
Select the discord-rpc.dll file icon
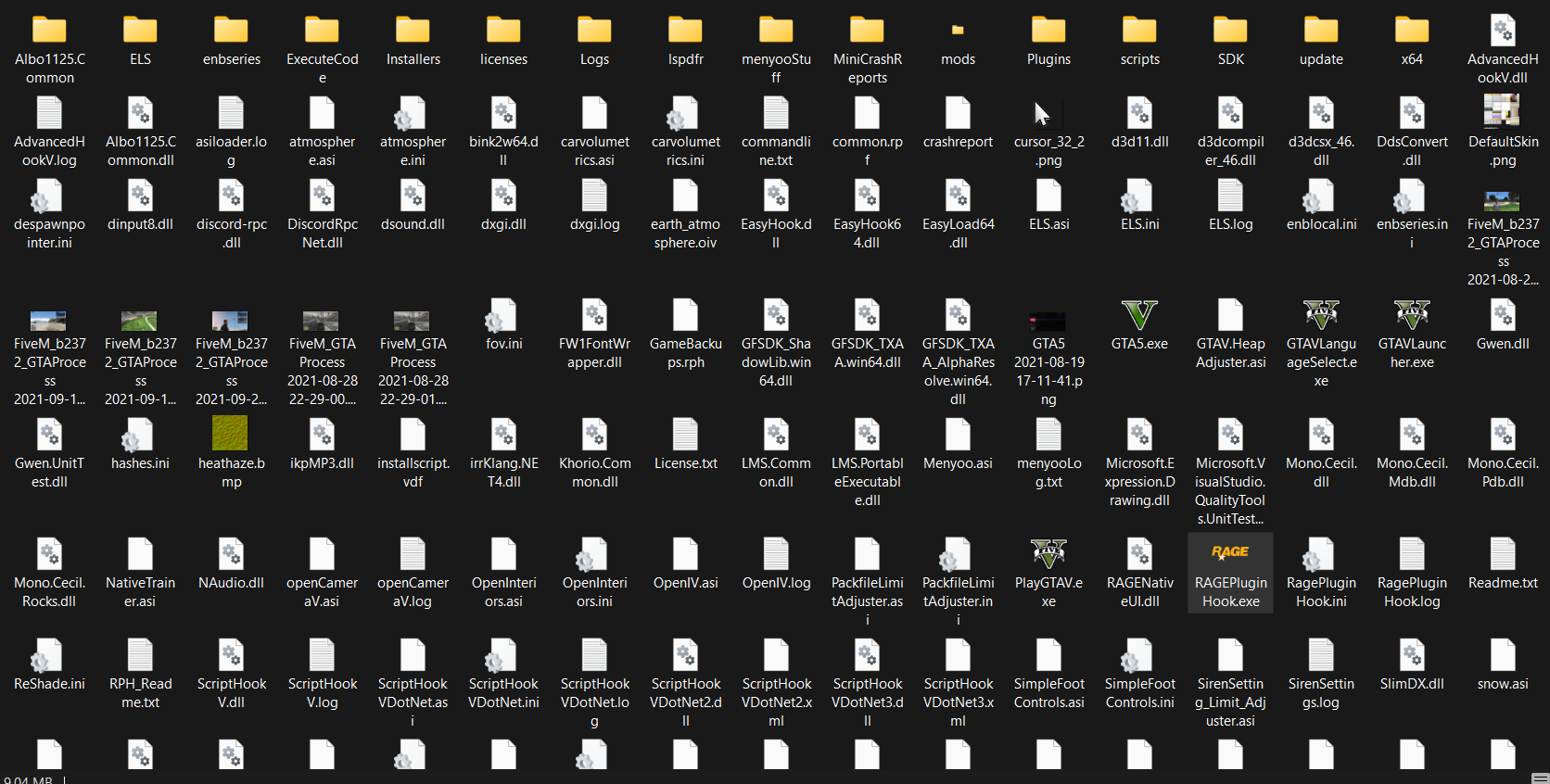click(x=232, y=196)
